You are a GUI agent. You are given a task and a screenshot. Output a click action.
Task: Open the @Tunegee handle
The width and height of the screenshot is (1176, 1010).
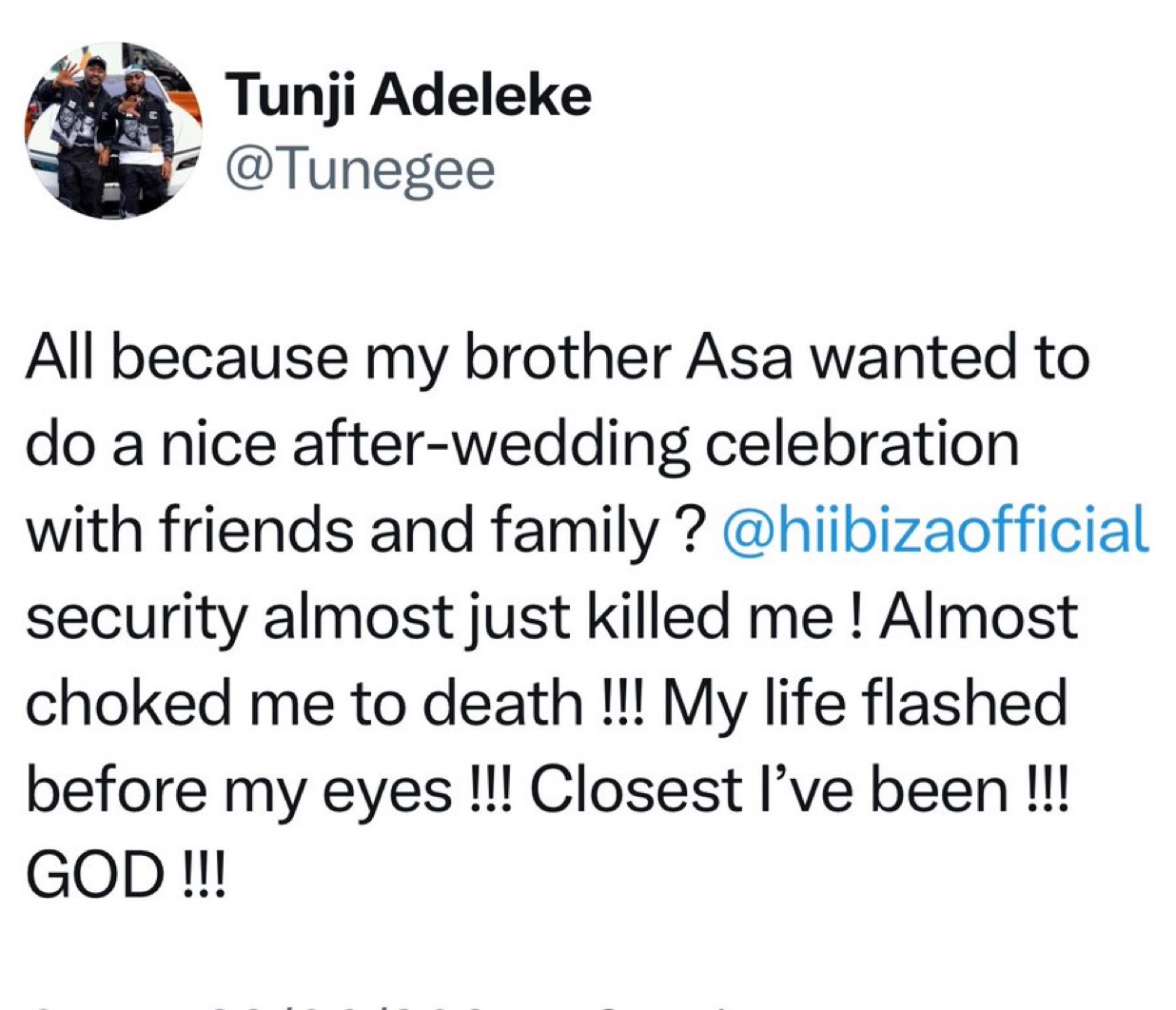pyautogui.click(x=360, y=169)
